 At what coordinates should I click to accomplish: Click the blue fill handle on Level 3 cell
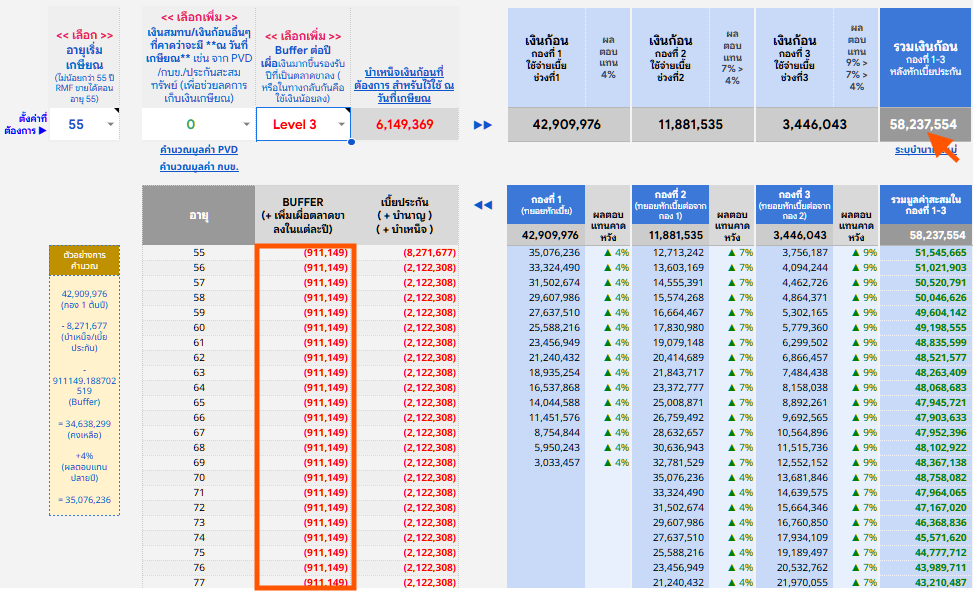pyautogui.click(x=351, y=141)
